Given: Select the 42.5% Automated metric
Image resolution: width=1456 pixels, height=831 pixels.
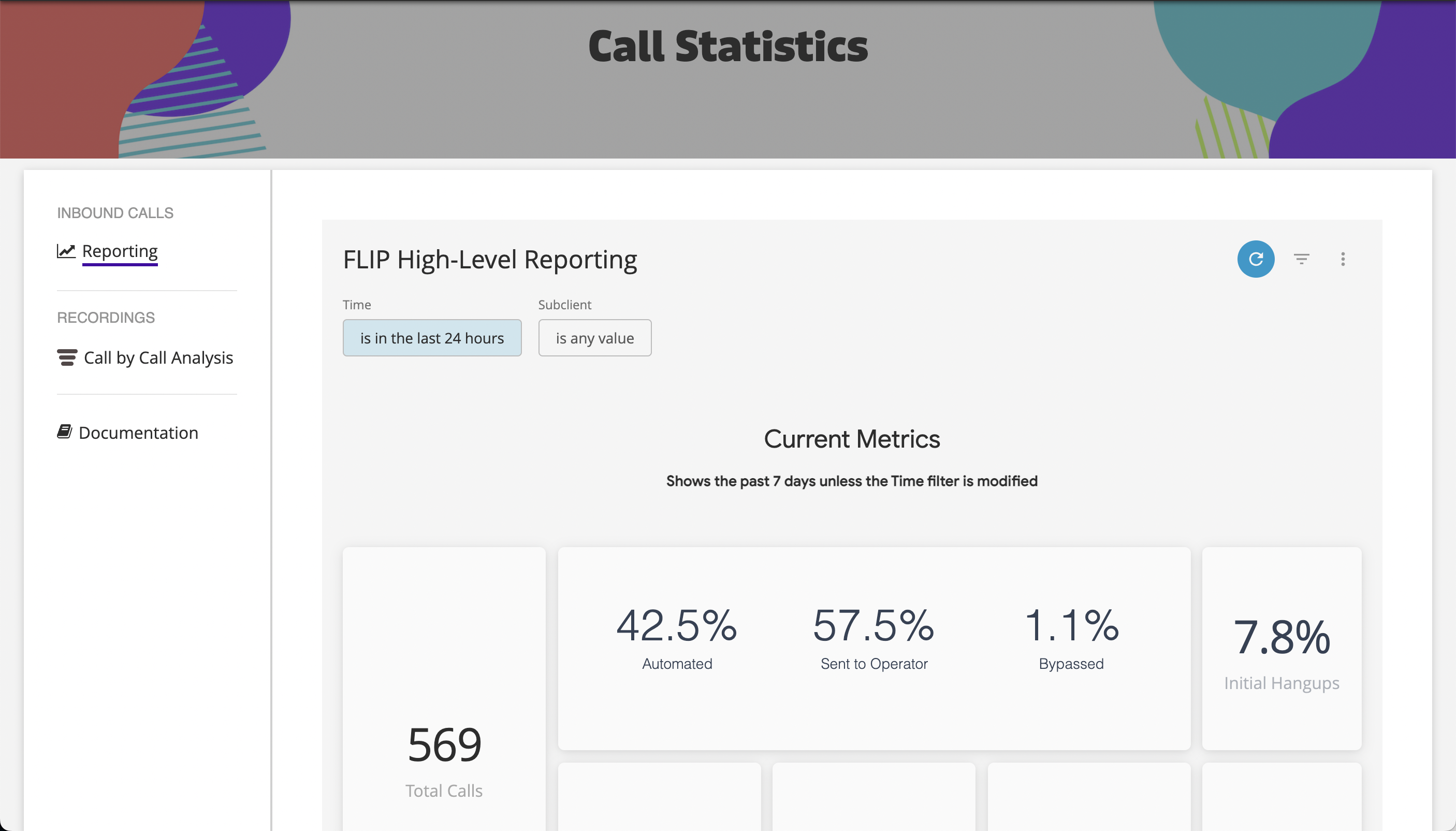Looking at the screenshot, I should click(677, 636).
